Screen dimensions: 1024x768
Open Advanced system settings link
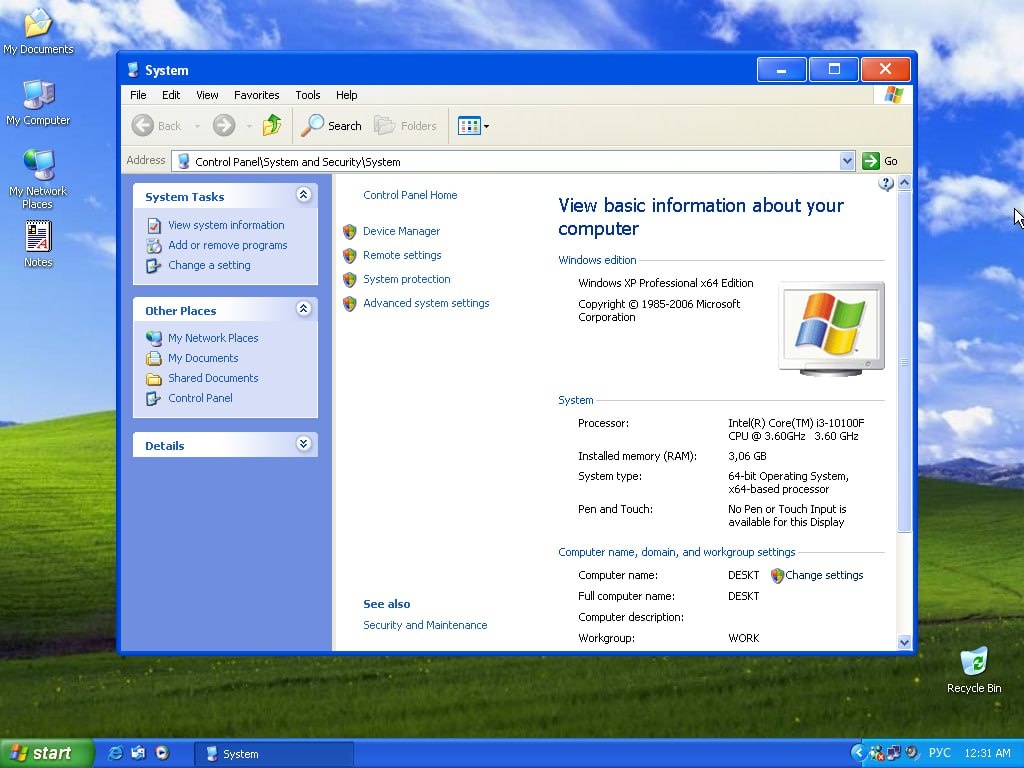[426, 304]
